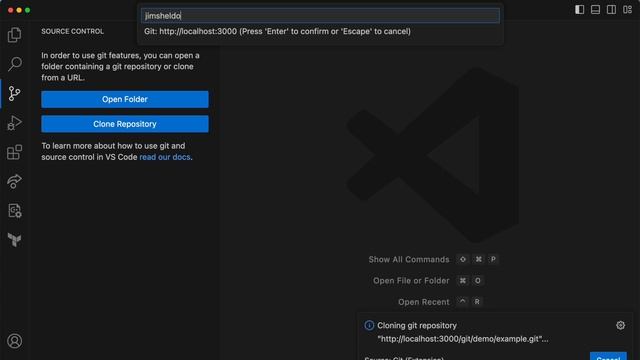Viewport: 640px width, 360px height.
Task: Toggle the secondary side bar layout icon
Action: [611, 9]
